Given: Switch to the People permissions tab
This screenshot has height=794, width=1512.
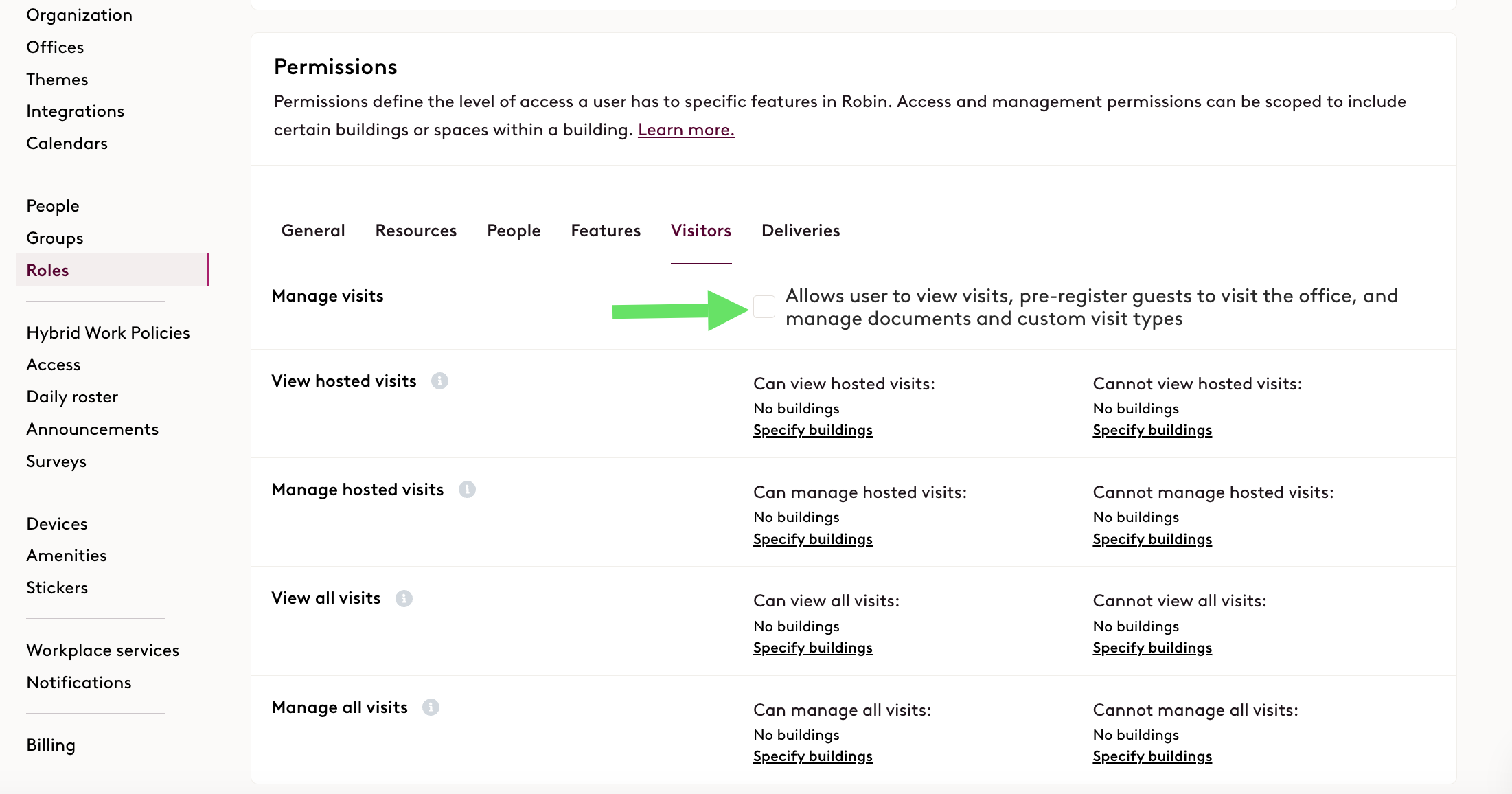Looking at the screenshot, I should [x=514, y=231].
